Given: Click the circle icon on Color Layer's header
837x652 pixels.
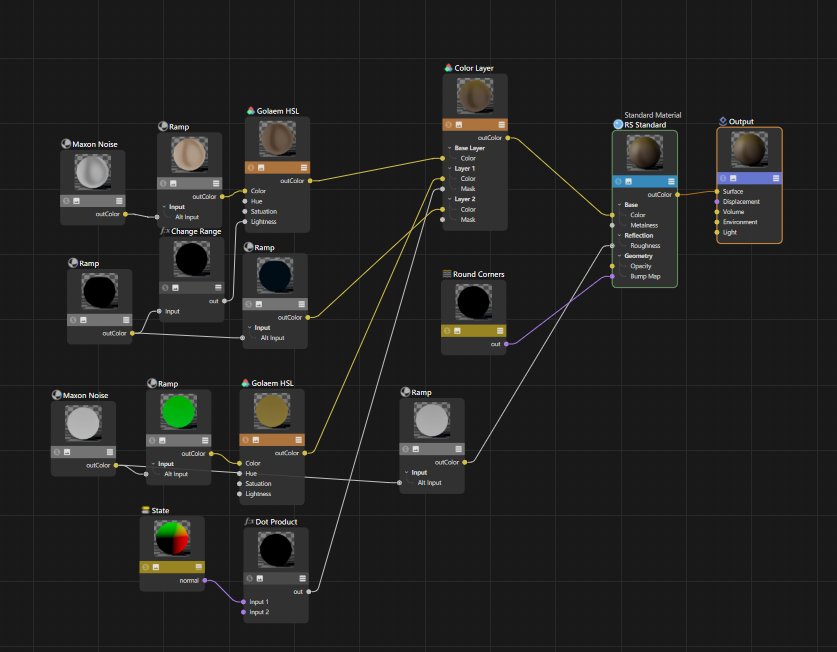Looking at the screenshot, I should [x=448, y=125].
